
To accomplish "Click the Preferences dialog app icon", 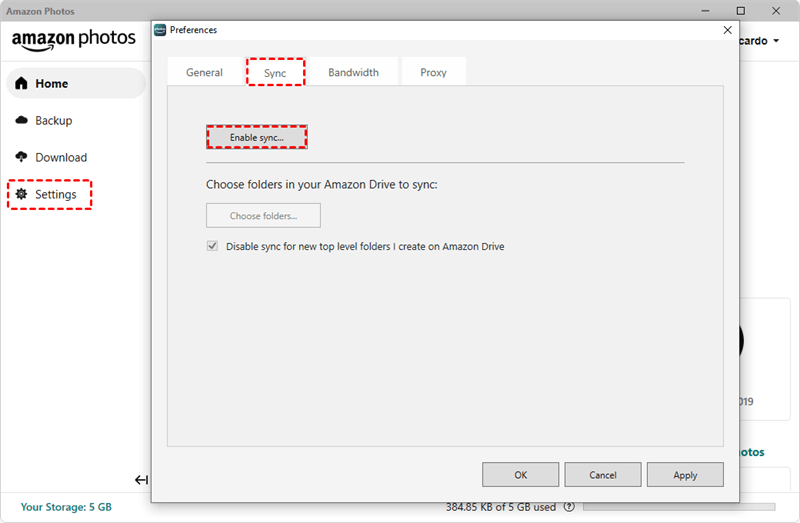I will point(160,30).
